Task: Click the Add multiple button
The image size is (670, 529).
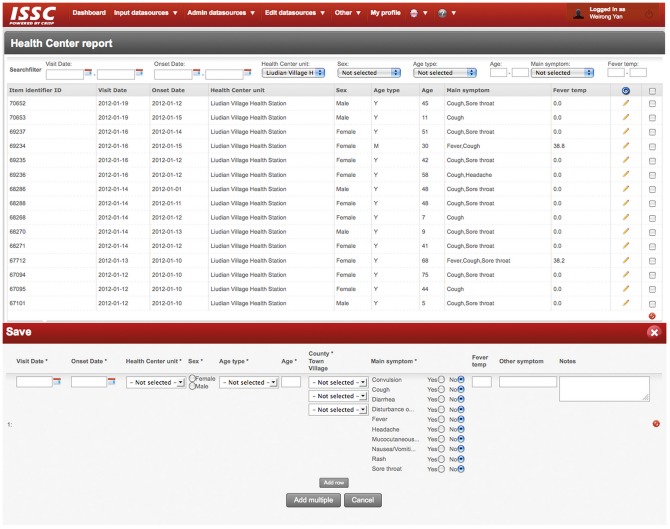Action: pyautogui.click(x=313, y=500)
